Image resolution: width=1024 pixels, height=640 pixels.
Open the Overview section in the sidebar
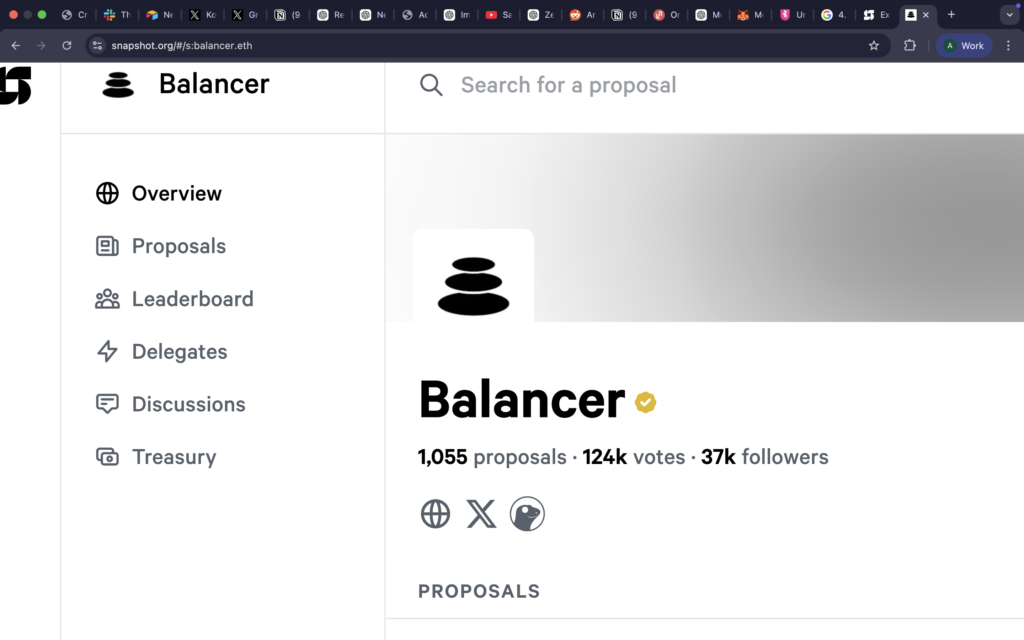pos(176,193)
